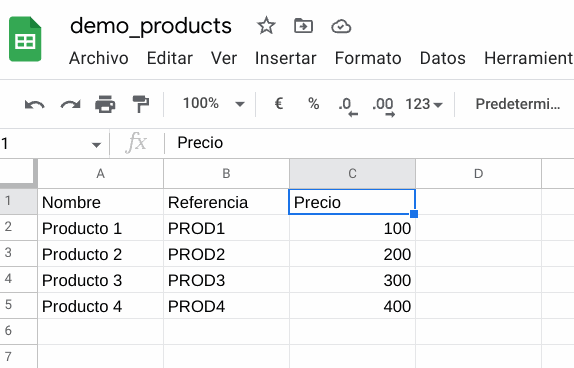Select column B header
This screenshot has width=574, height=368.
coord(227,174)
